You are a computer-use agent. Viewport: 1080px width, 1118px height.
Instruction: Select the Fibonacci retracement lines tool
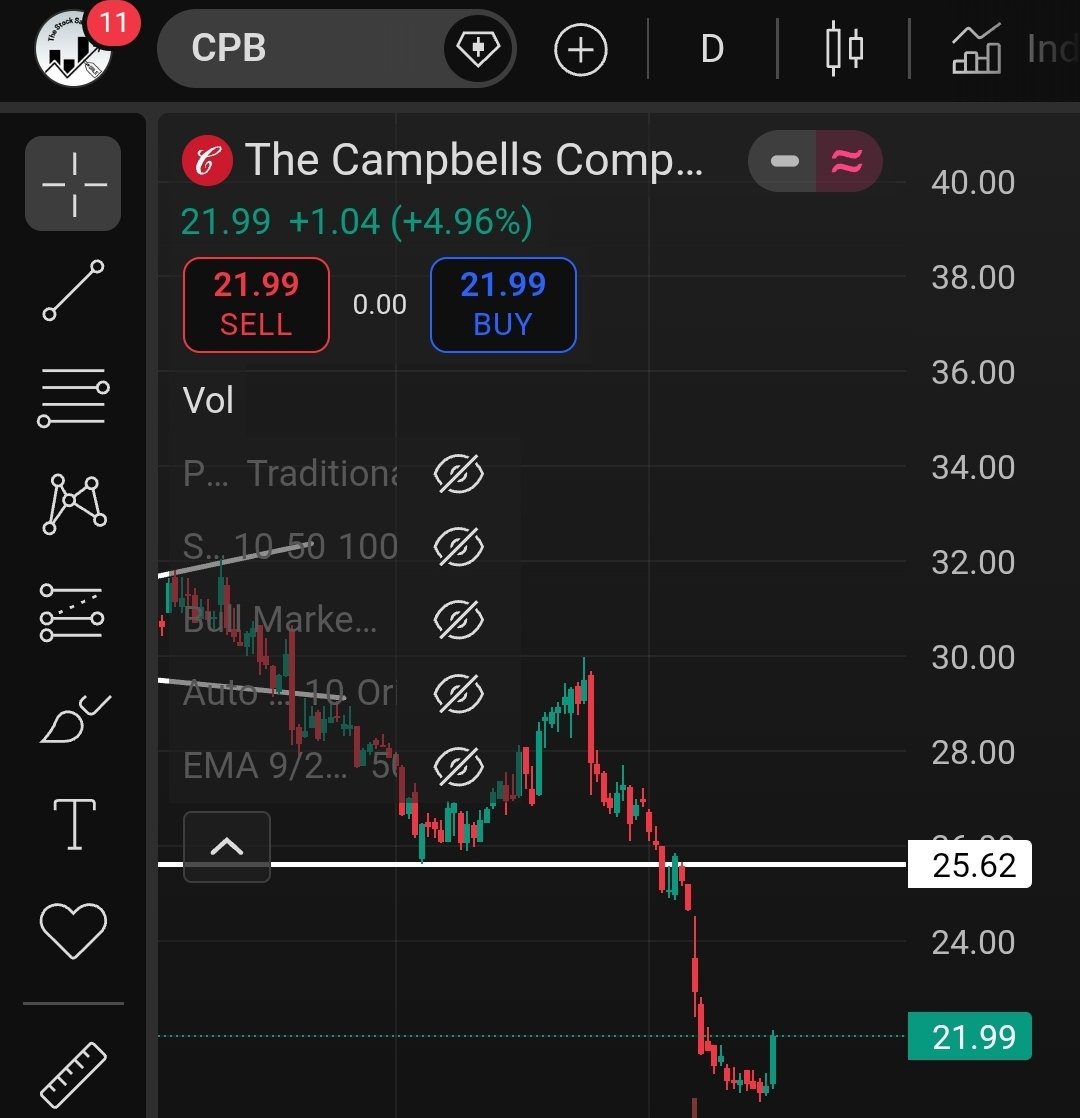pyautogui.click(x=73, y=398)
